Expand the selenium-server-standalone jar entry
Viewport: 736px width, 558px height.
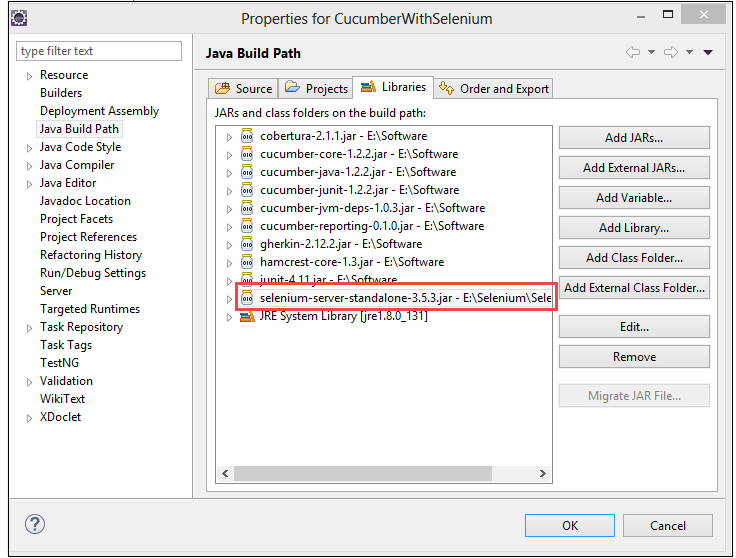tap(229, 299)
